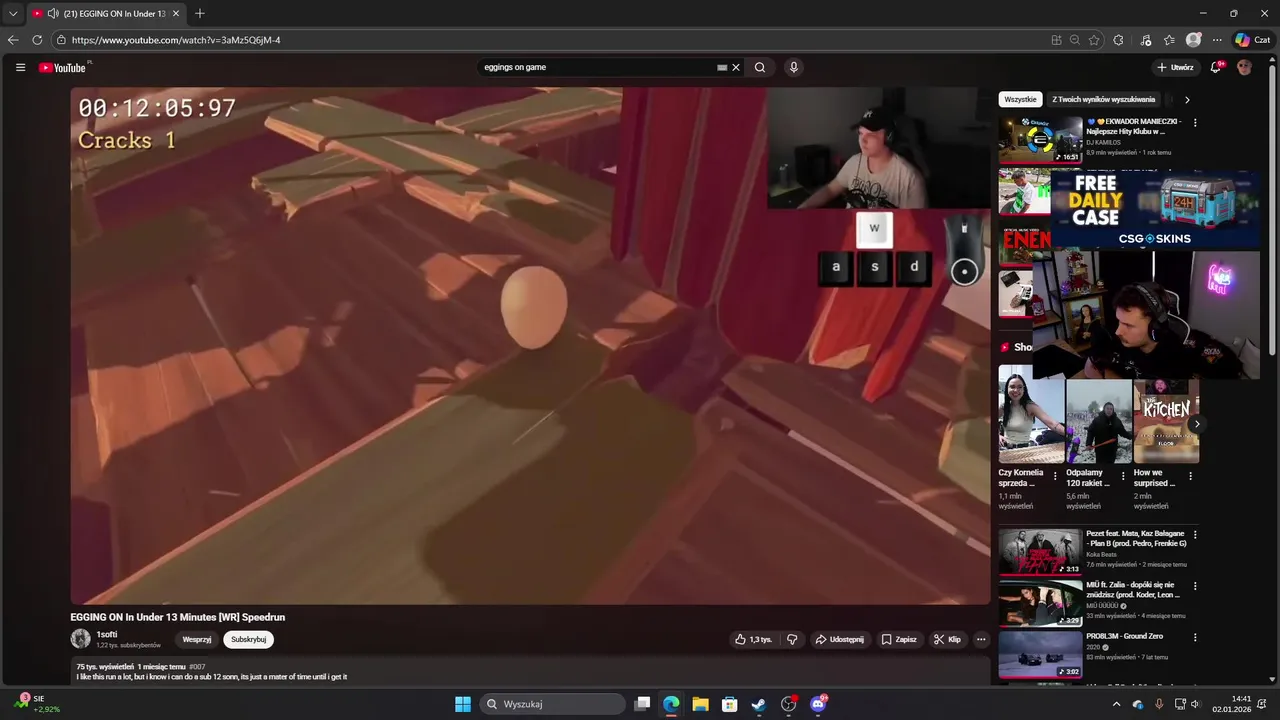The image size is (1280, 720).
Task: Open options for Odpalamy 120 rakiet short
Action: [1122, 476]
